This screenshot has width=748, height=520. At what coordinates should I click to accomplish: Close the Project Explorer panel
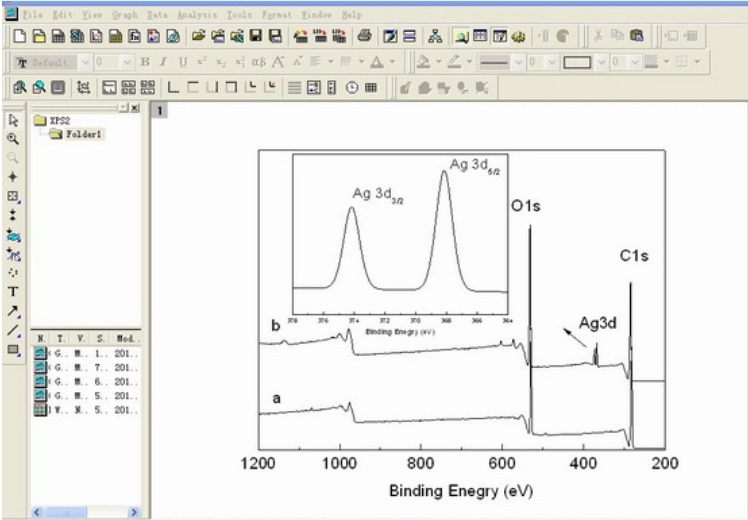coord(135,108)
